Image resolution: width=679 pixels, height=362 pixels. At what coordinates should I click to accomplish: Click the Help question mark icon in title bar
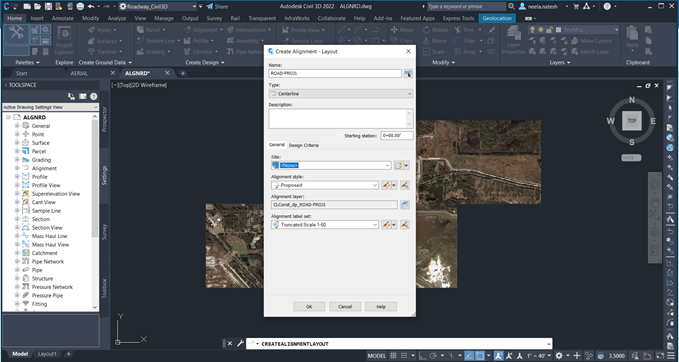607,6
